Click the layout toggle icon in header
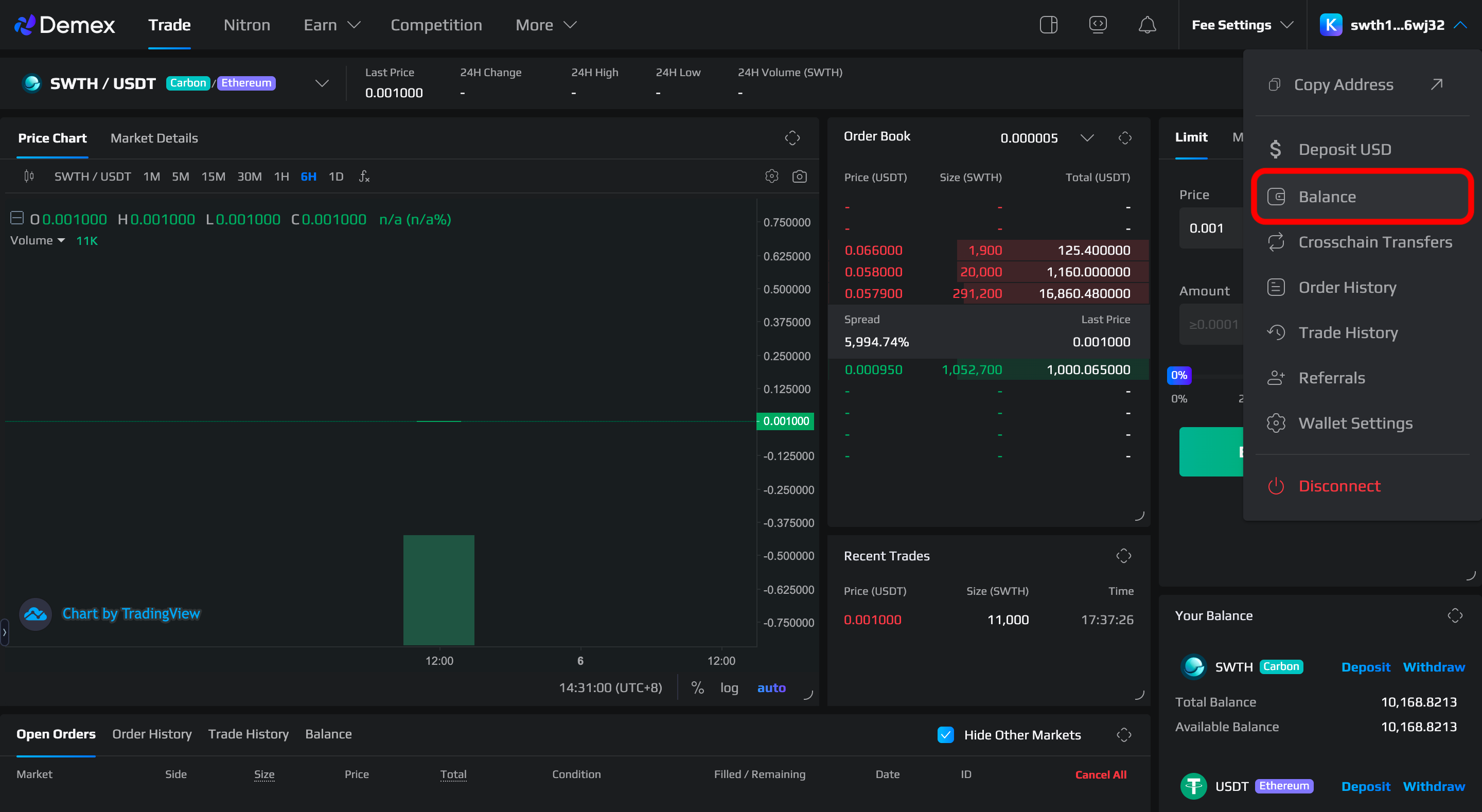1482x812 pixels. (x=1048, y=25)
